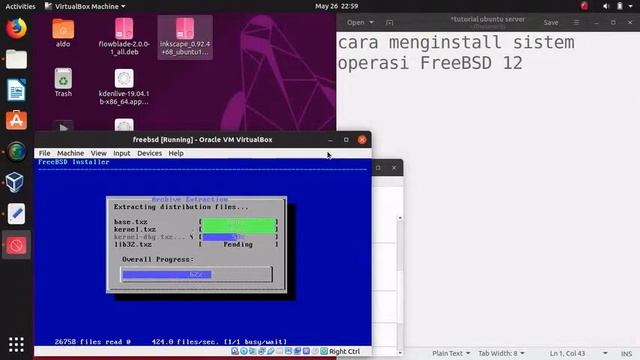Click the green globe dock icon
The image size is (640, 360).
click(16, 151)
